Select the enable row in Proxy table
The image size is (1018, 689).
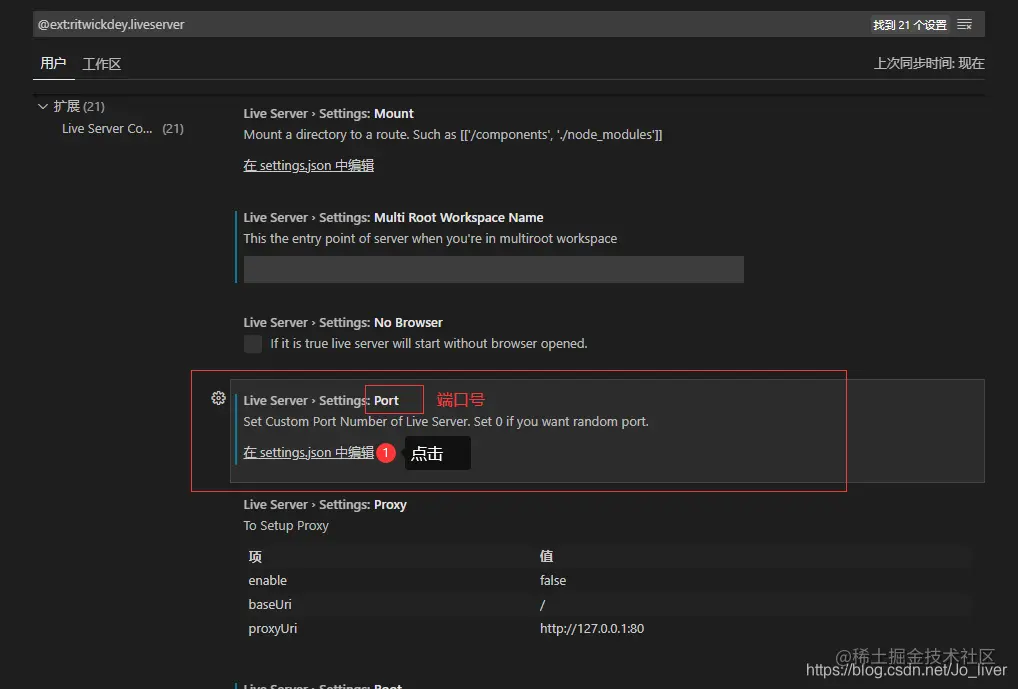pos(608,581)
